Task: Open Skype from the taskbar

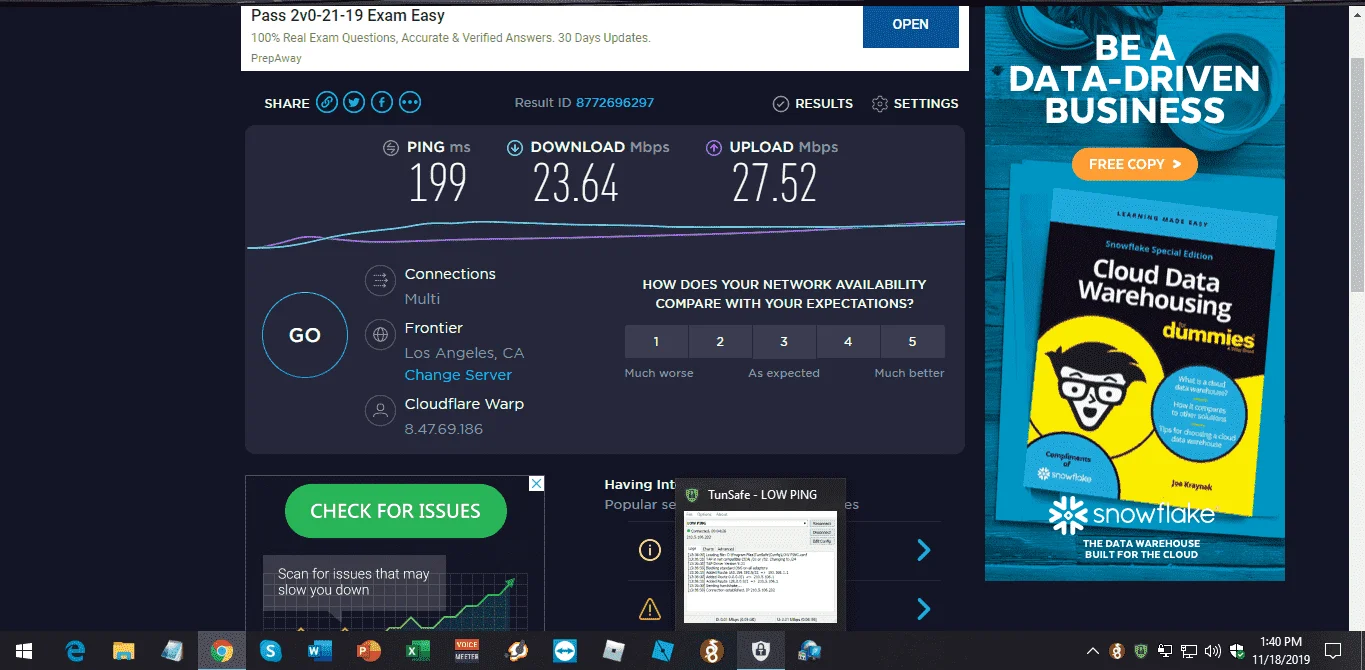Action: tap(270, 651)
